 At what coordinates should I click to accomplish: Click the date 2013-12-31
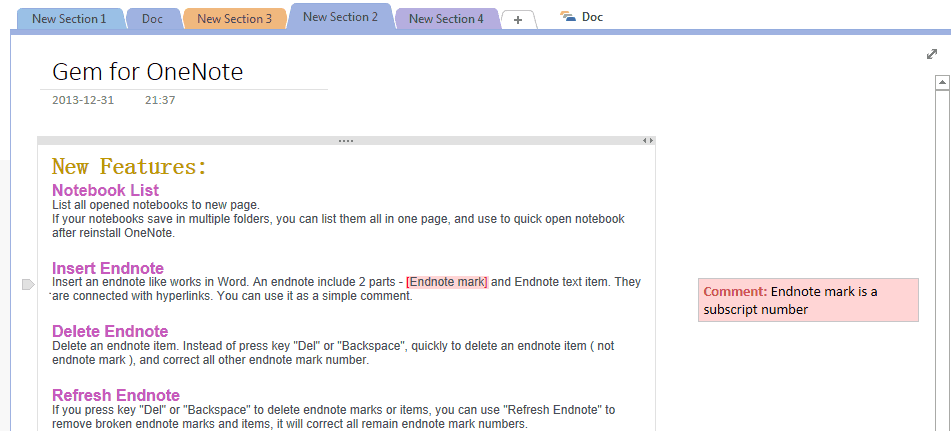83,100
